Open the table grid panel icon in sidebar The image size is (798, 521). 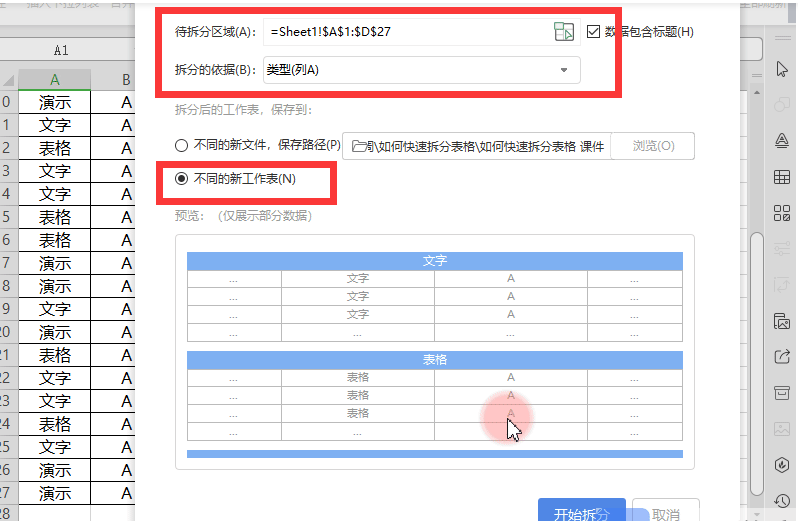pos(782,177)
